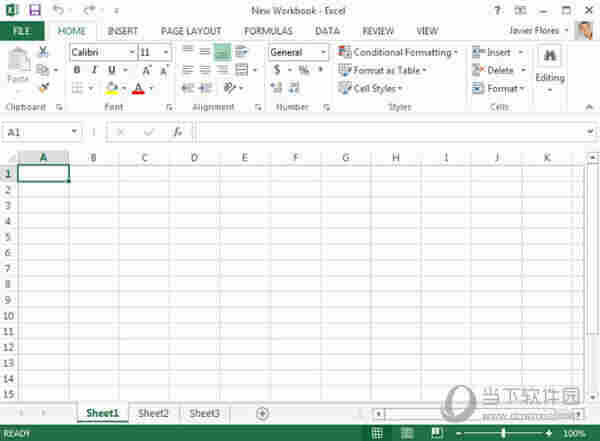Select the Format Painter brush

pyautogui.click(x=43, y=88)
